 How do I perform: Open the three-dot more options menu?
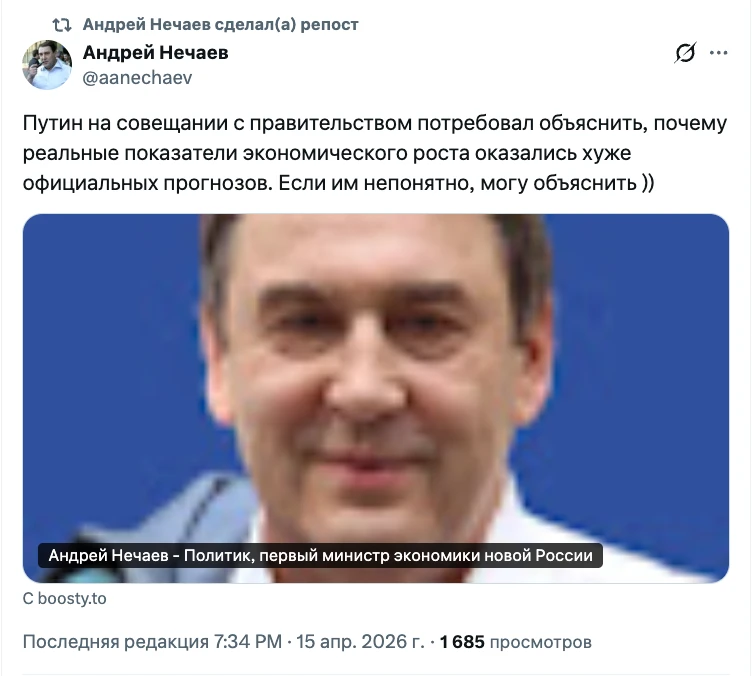pos(718,53)
